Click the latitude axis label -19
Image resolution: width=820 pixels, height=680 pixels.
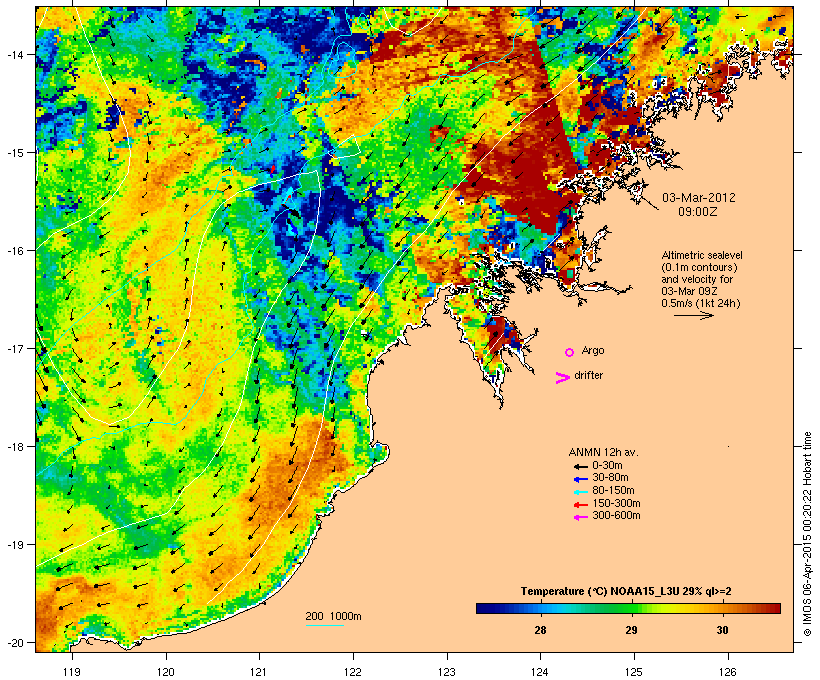point(14,545)
